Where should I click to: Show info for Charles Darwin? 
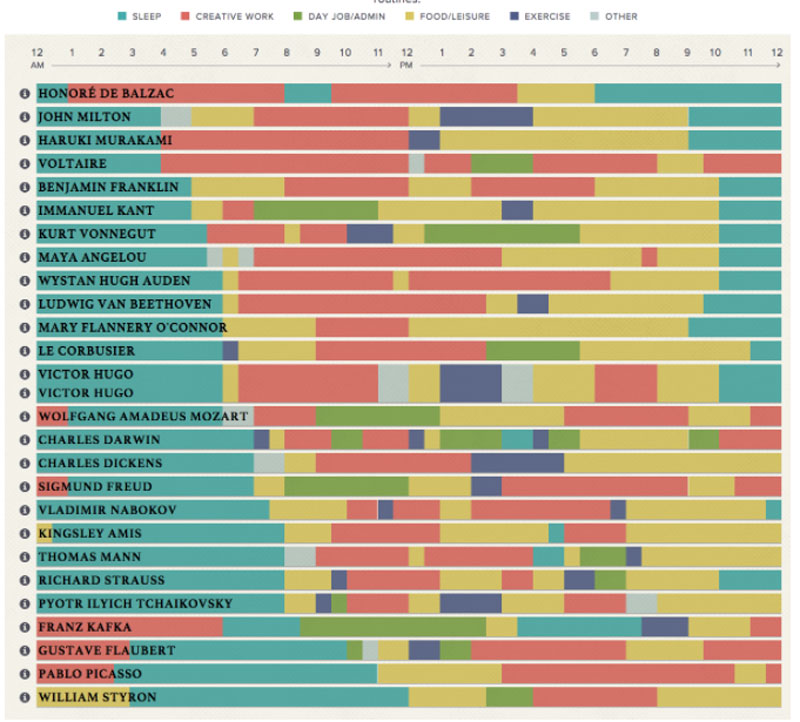tap(24, 440)
